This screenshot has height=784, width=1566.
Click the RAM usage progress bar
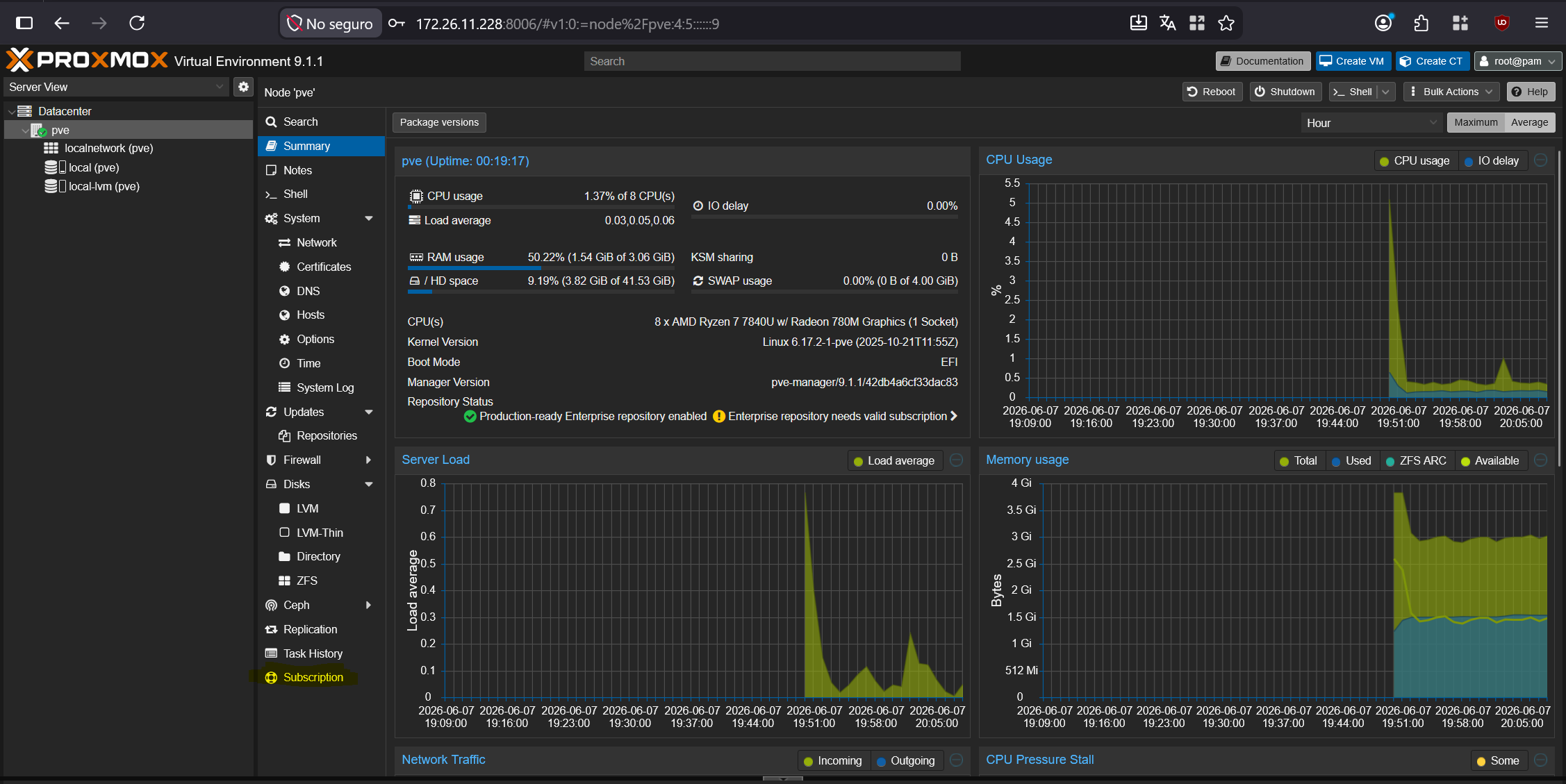[x=541, y=267]
